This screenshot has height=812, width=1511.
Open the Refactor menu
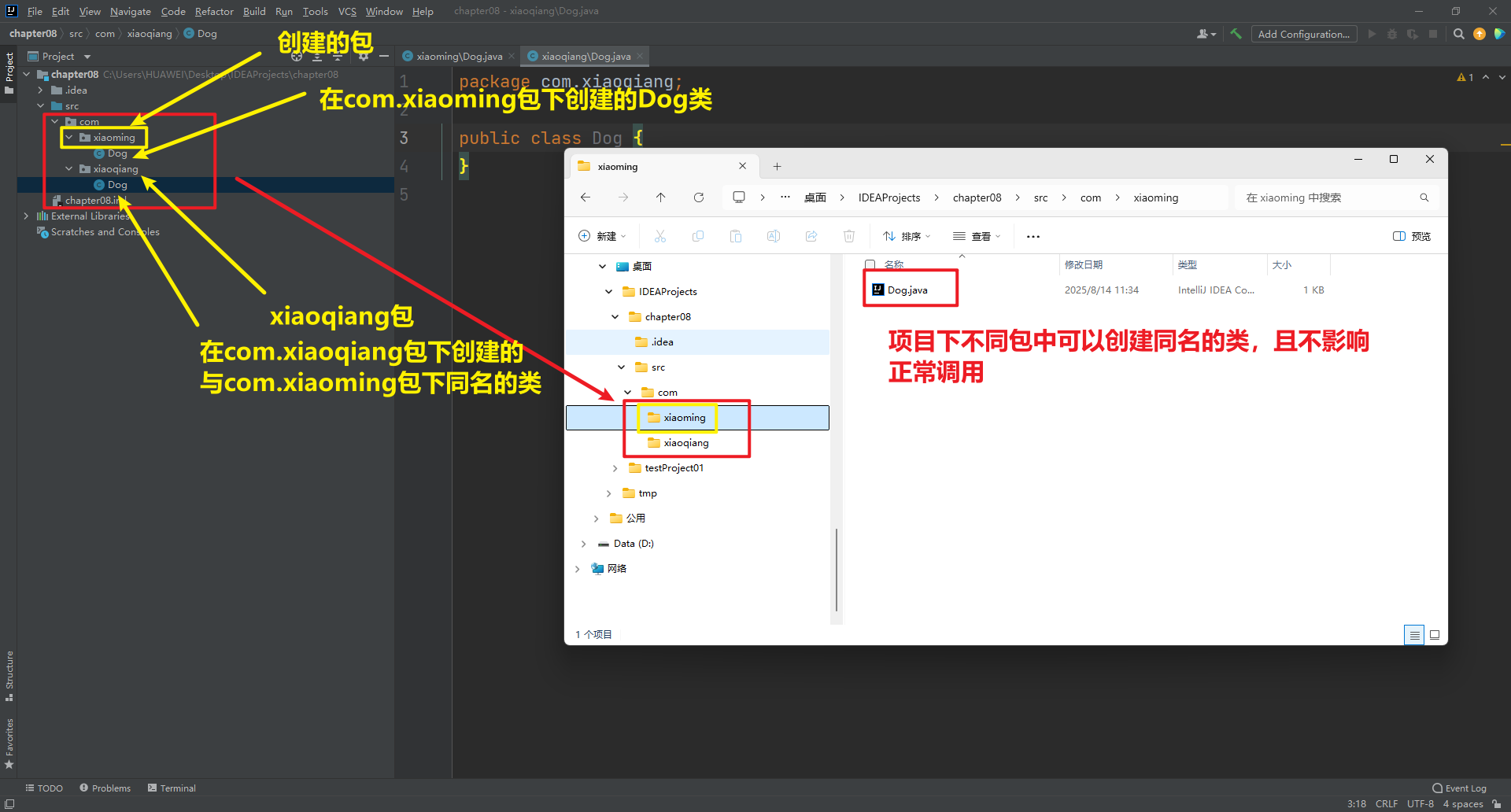point(214,11)
